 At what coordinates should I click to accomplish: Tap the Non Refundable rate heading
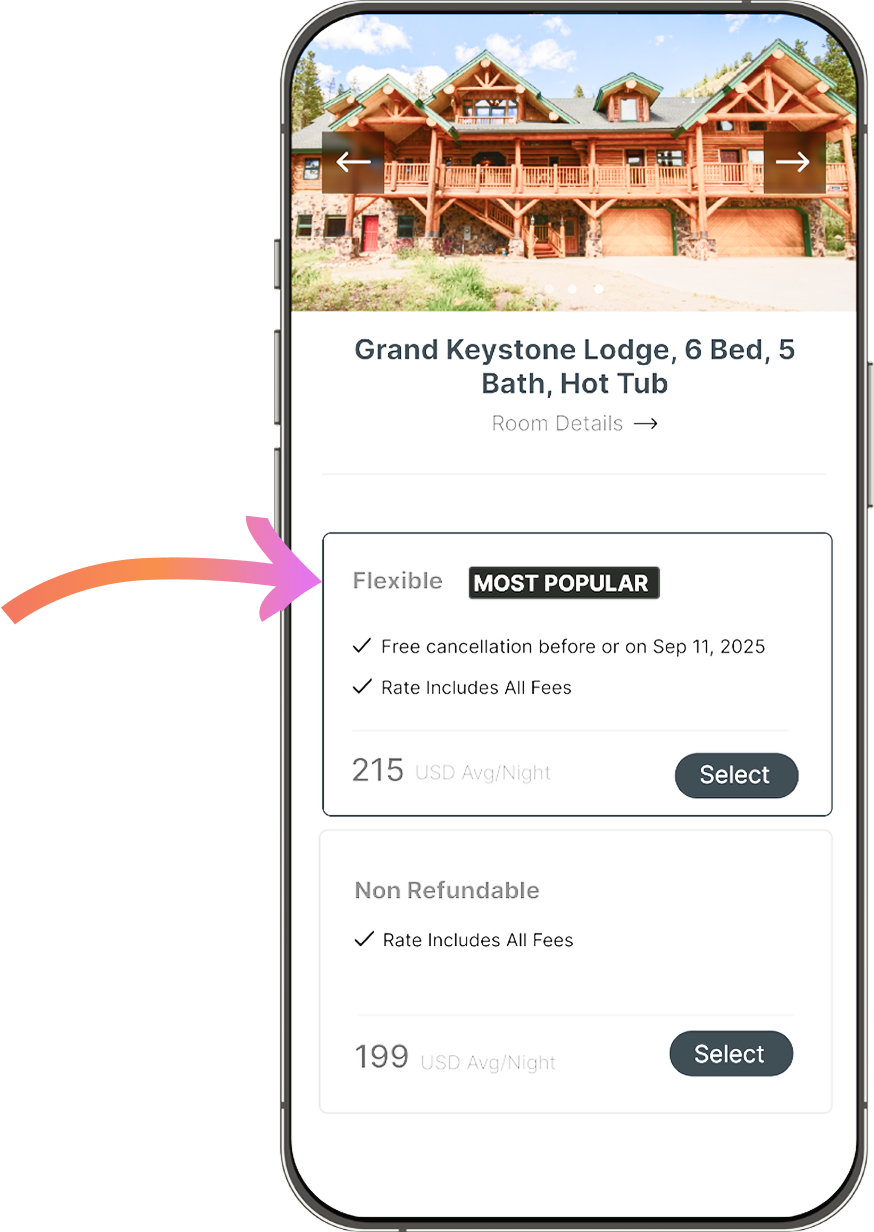point(447,890)
